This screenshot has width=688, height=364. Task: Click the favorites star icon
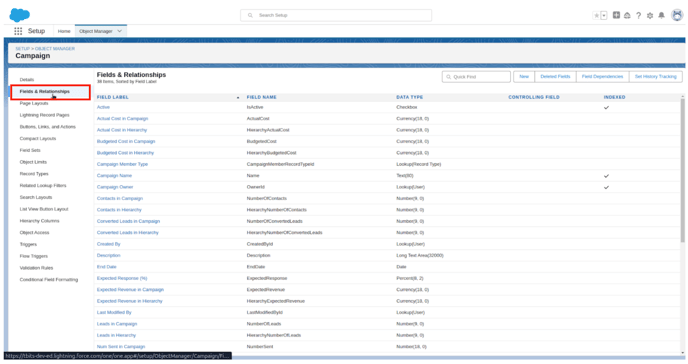(596, 15)
